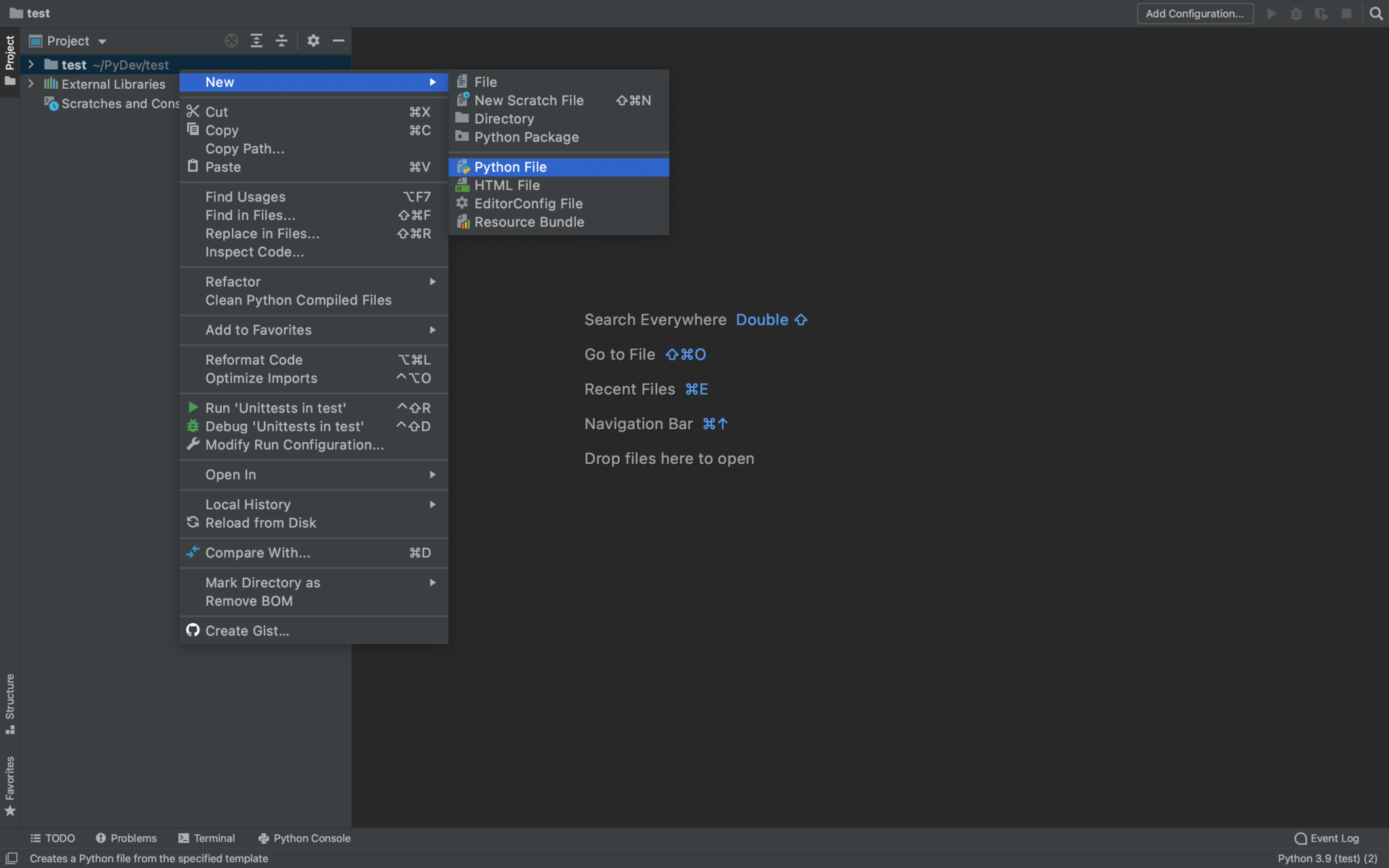The width and height of the screenshot is (1389, 868).
Task: Click the tool windows quick access icon
Action: [12, 858]
